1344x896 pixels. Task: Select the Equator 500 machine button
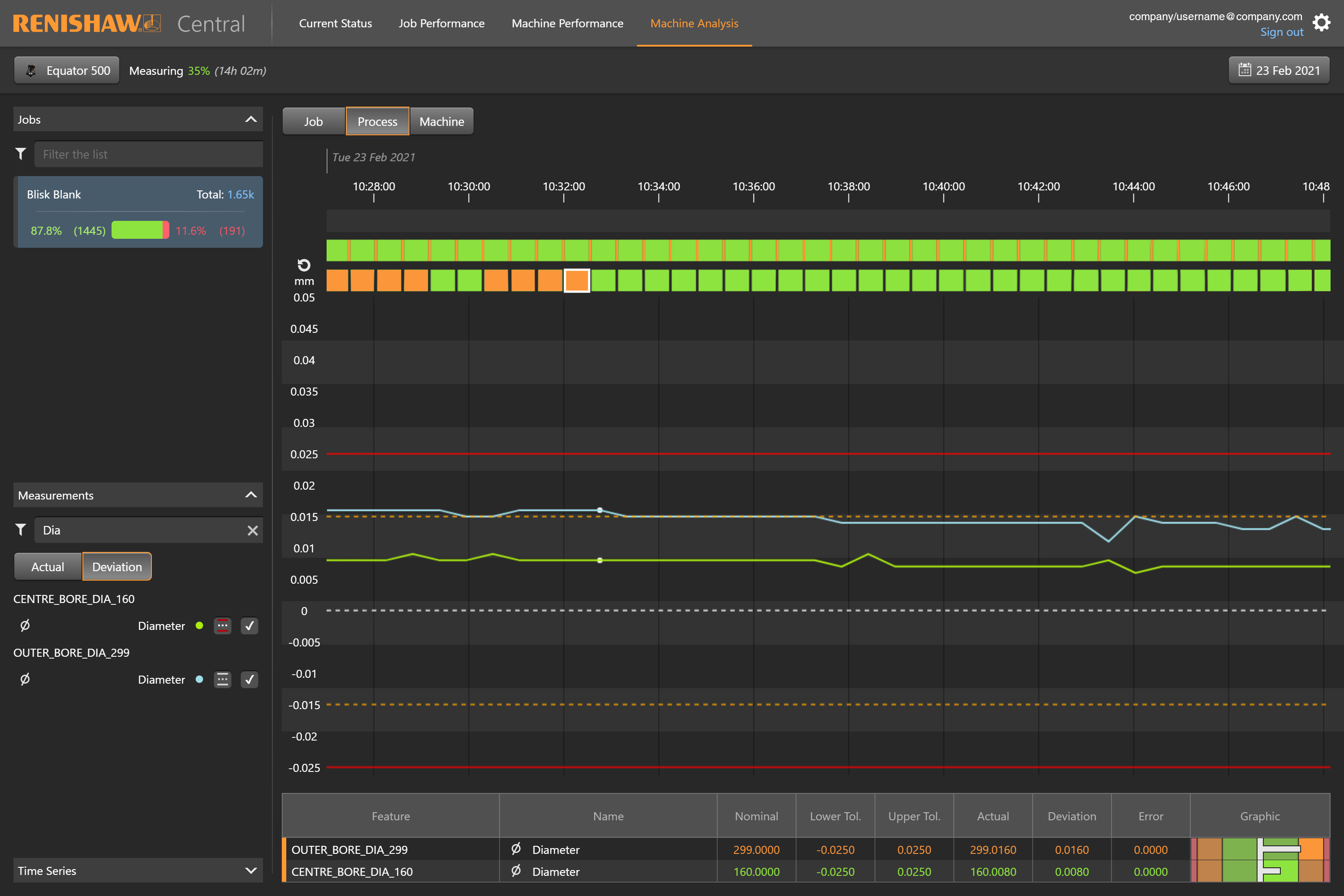(67, 71)
